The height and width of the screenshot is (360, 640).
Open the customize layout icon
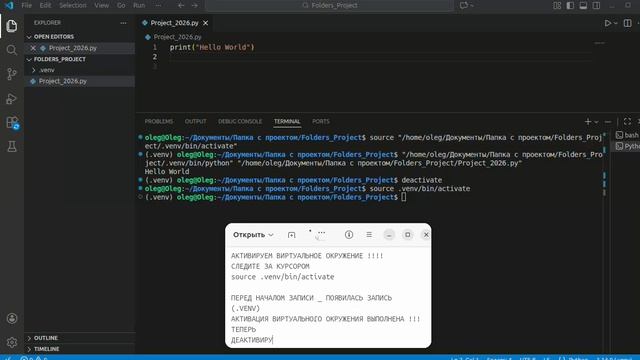pyautogui.click(x=557, y=5)
